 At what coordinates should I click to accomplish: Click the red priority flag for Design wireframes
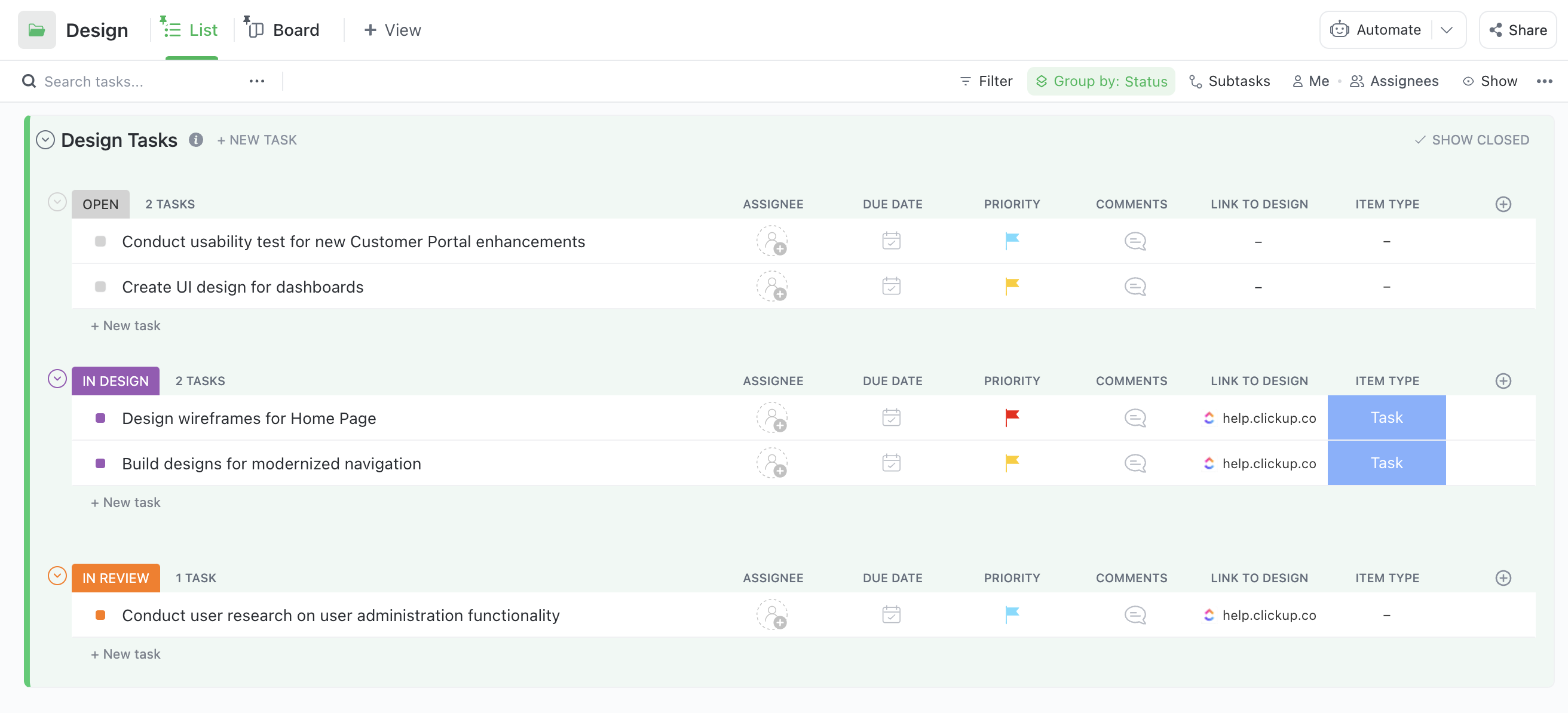[x=1012, y=418]
